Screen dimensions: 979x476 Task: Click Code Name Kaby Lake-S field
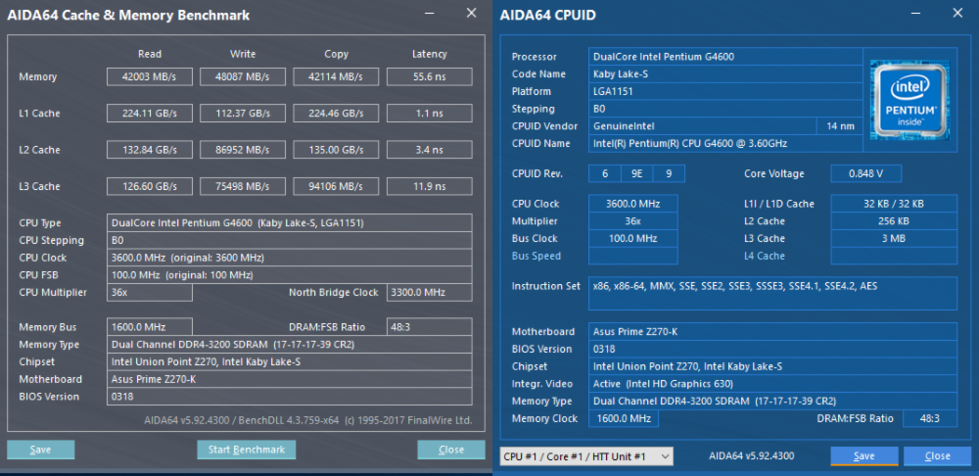(726, 74)
